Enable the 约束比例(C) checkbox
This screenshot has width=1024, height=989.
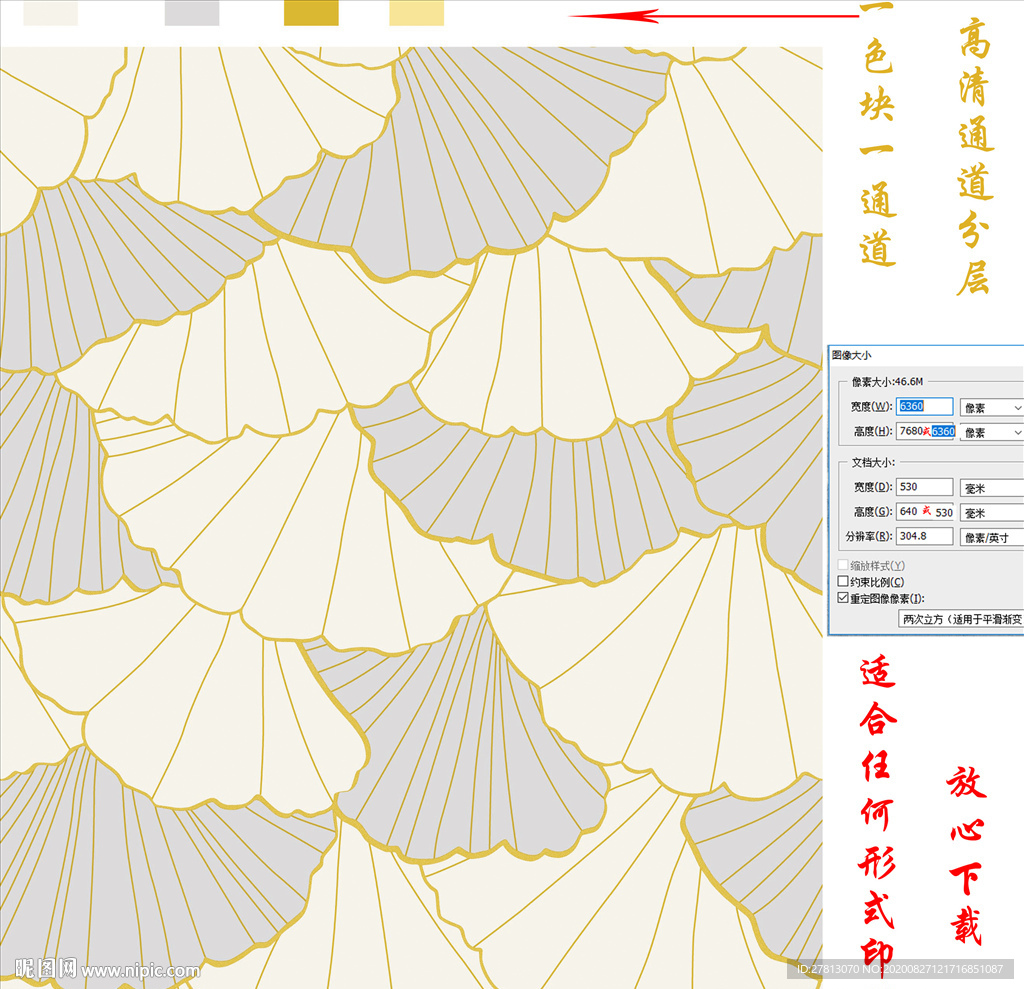tap(843, 582)
